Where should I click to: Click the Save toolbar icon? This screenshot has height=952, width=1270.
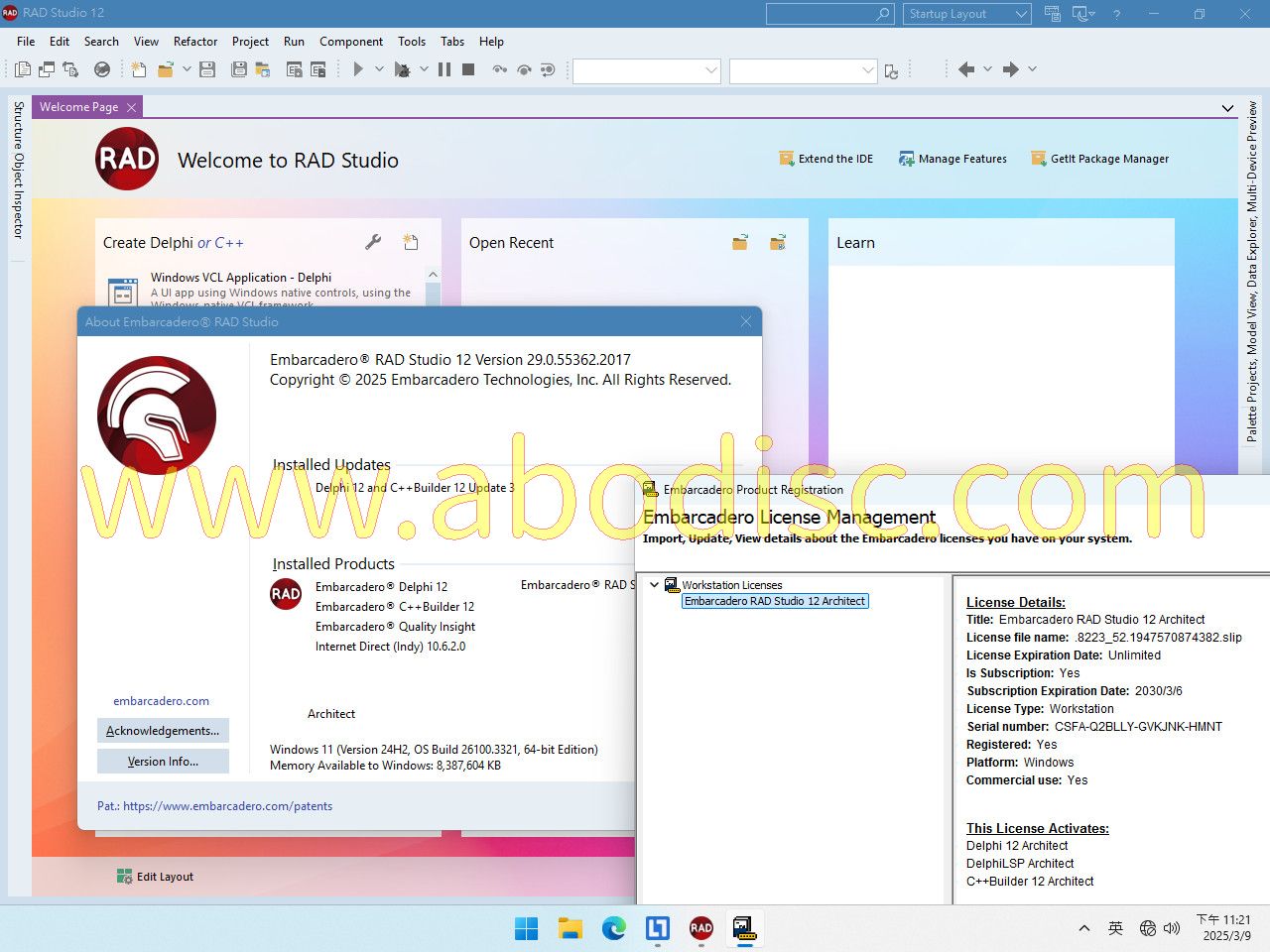click(207, 69)
